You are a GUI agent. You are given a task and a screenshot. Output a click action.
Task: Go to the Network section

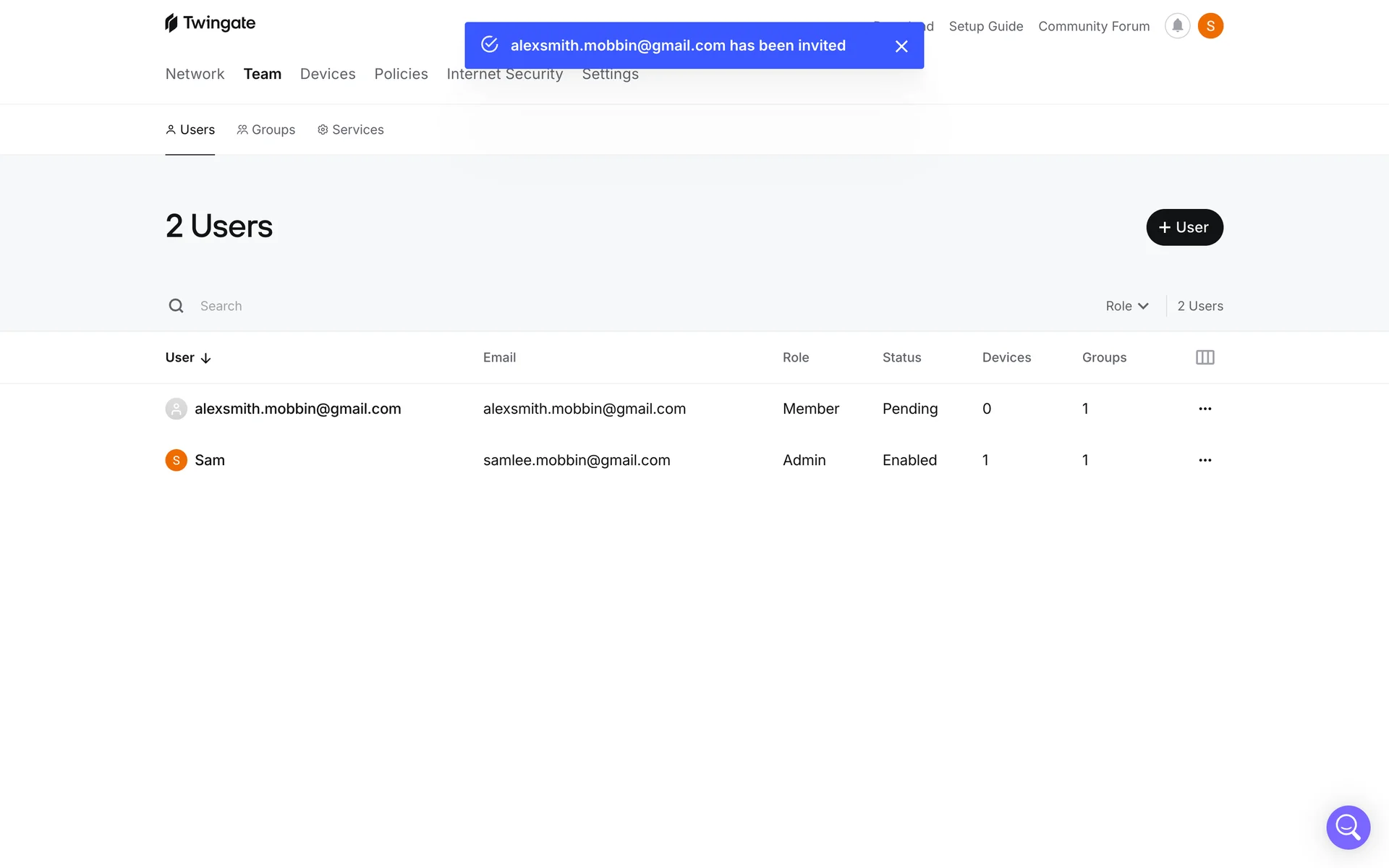(x=195, y=74)
